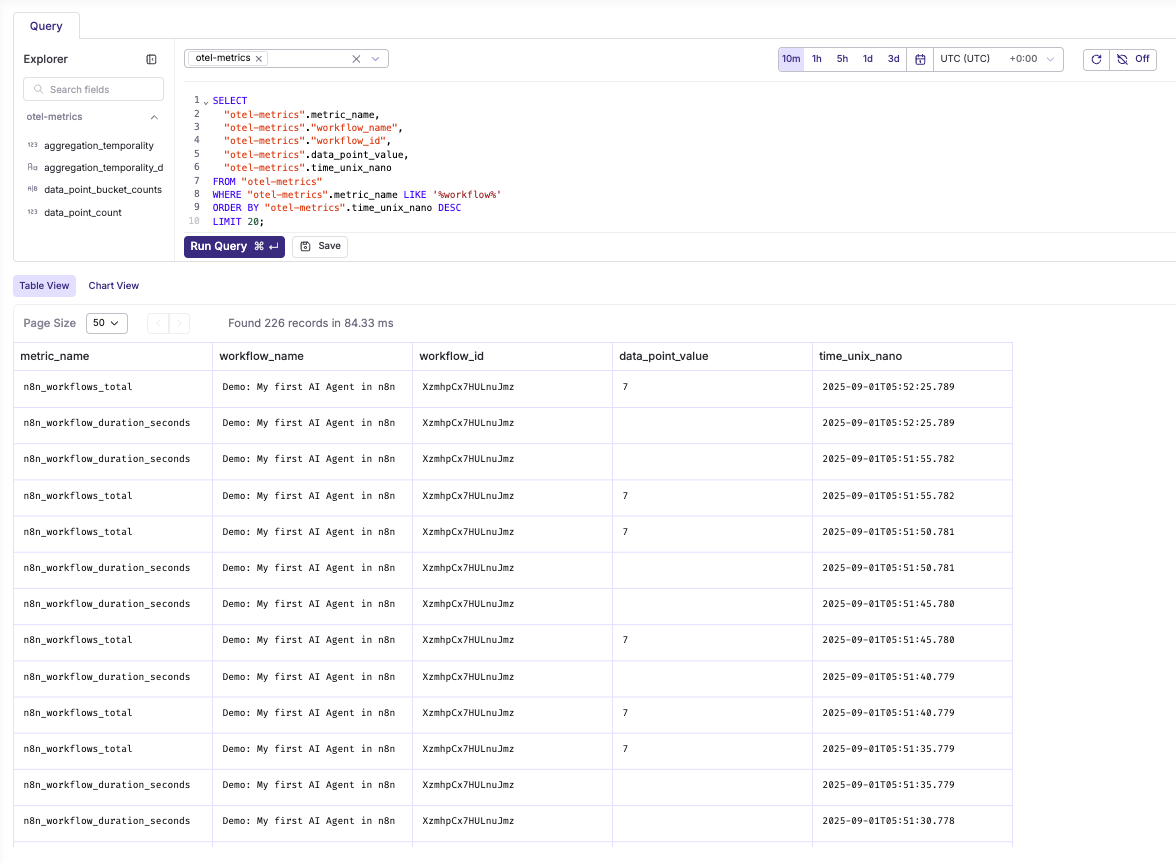Toggle auto-refresh Off button
The image size is (1176, 863).
point(1133,59)
